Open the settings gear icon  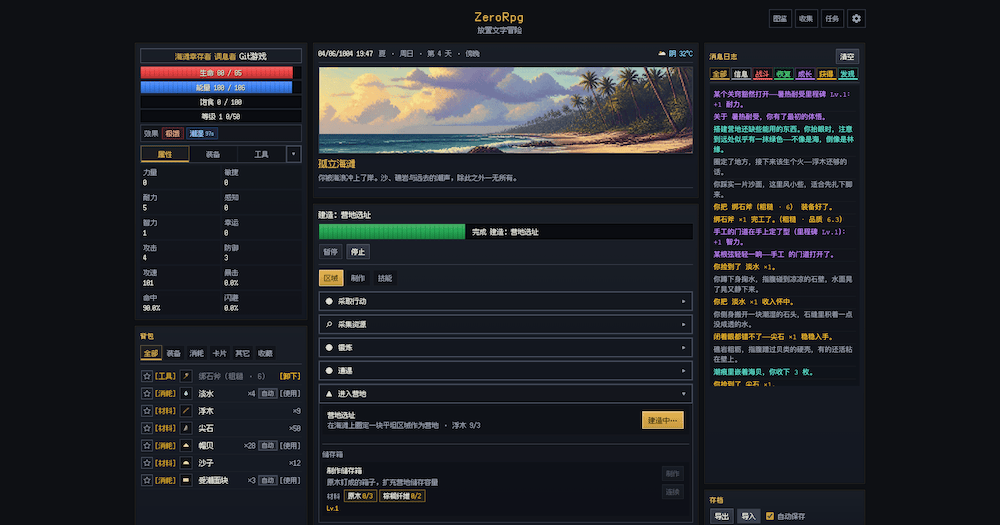pos(856,18)
